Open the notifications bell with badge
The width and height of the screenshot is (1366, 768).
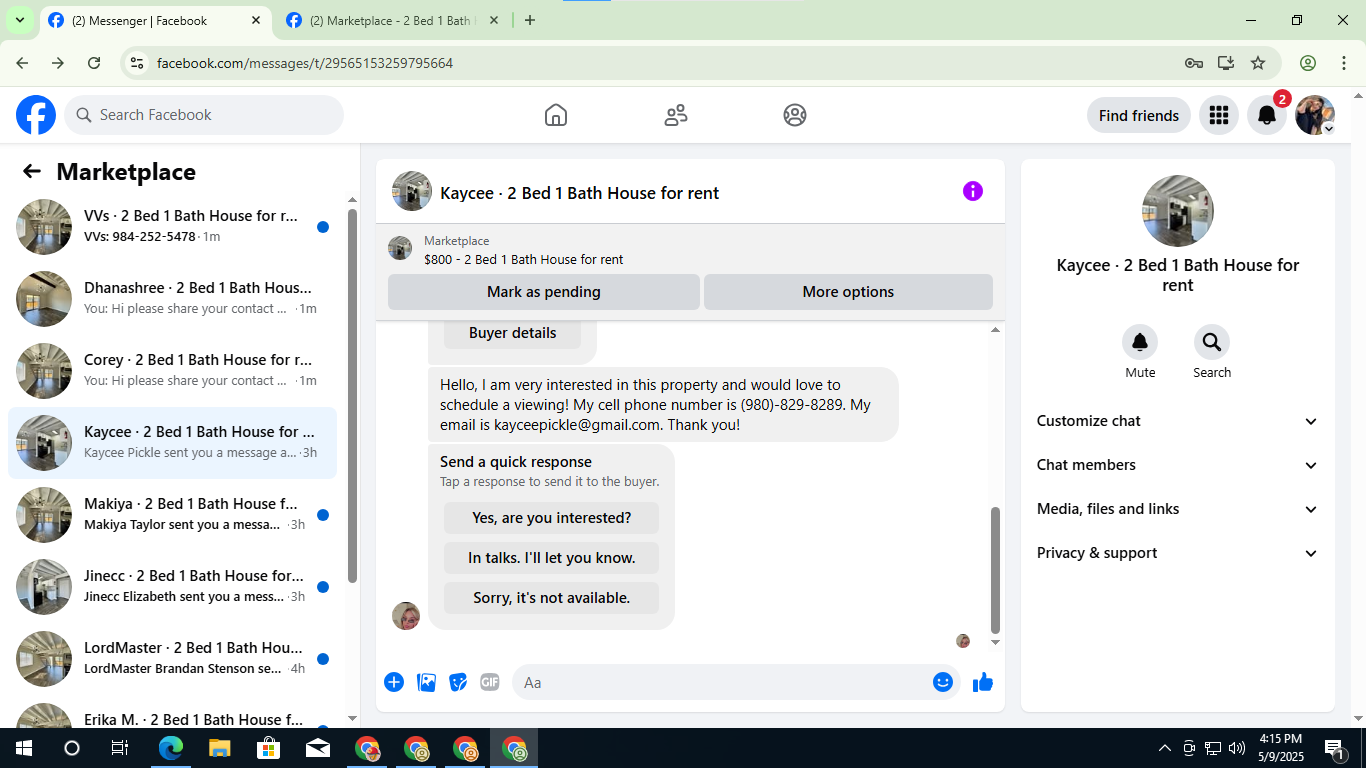pos(1267,115)
